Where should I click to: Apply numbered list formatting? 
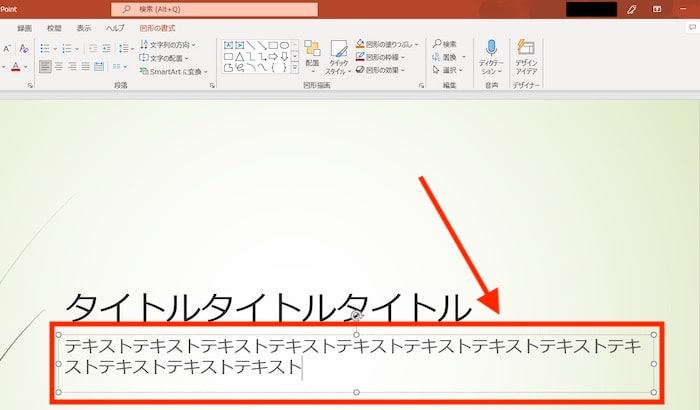point(67,48)
